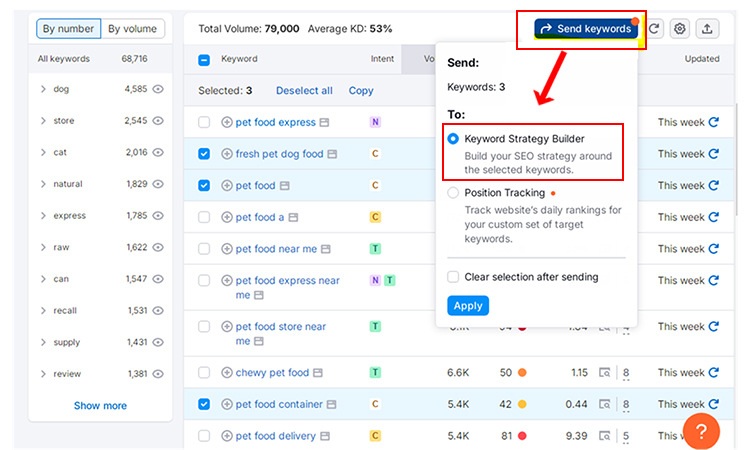Expand the supply keyword group
This screenshot has height=450, width=750.
click(x=43, y=342)
